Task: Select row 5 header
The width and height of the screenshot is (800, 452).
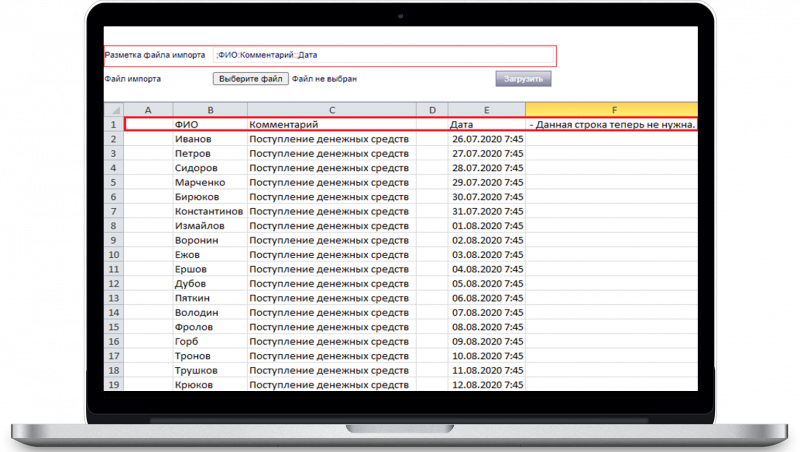Action: [114, 183]
